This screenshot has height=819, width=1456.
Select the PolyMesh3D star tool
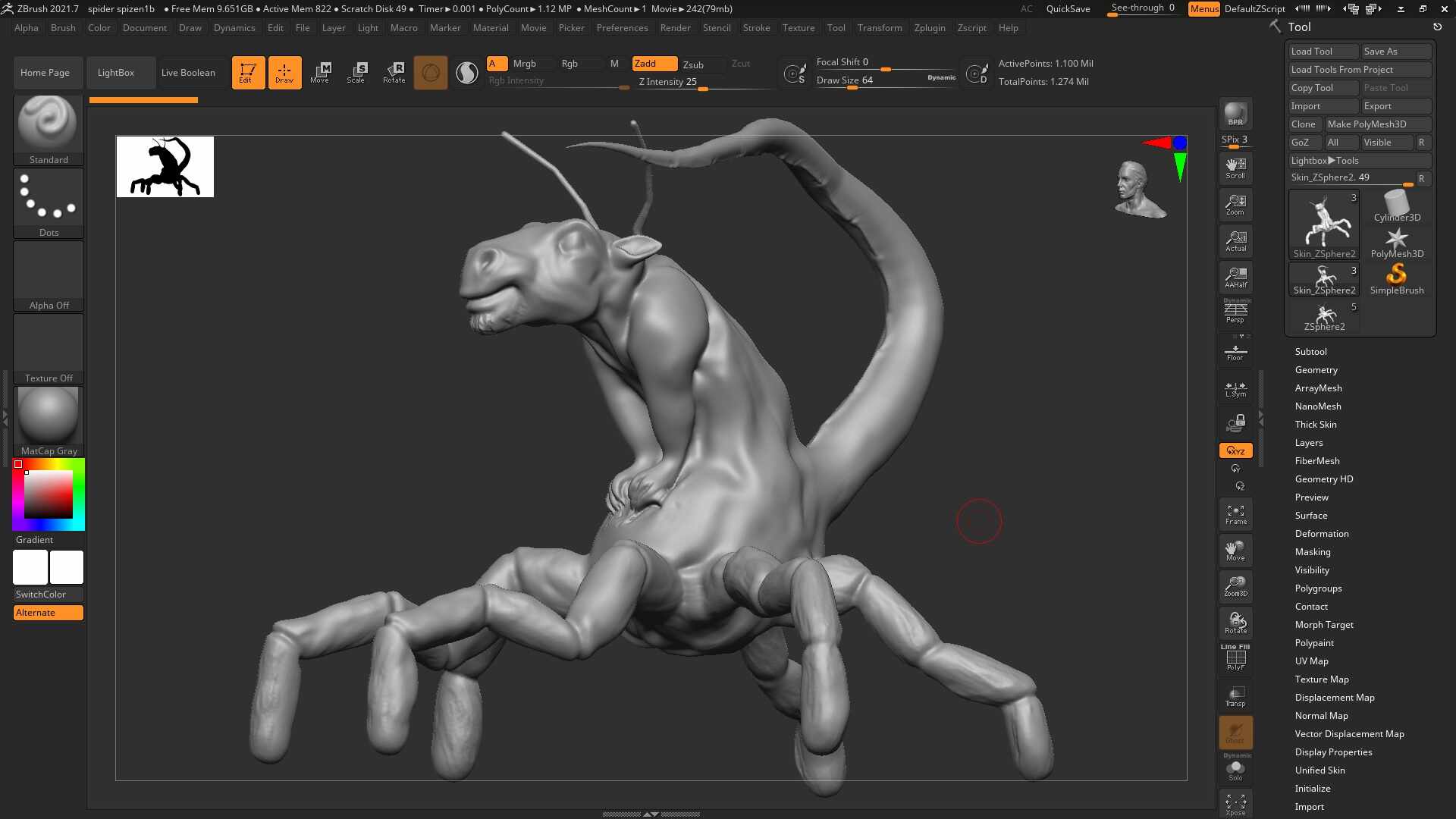click(1397, 243)
